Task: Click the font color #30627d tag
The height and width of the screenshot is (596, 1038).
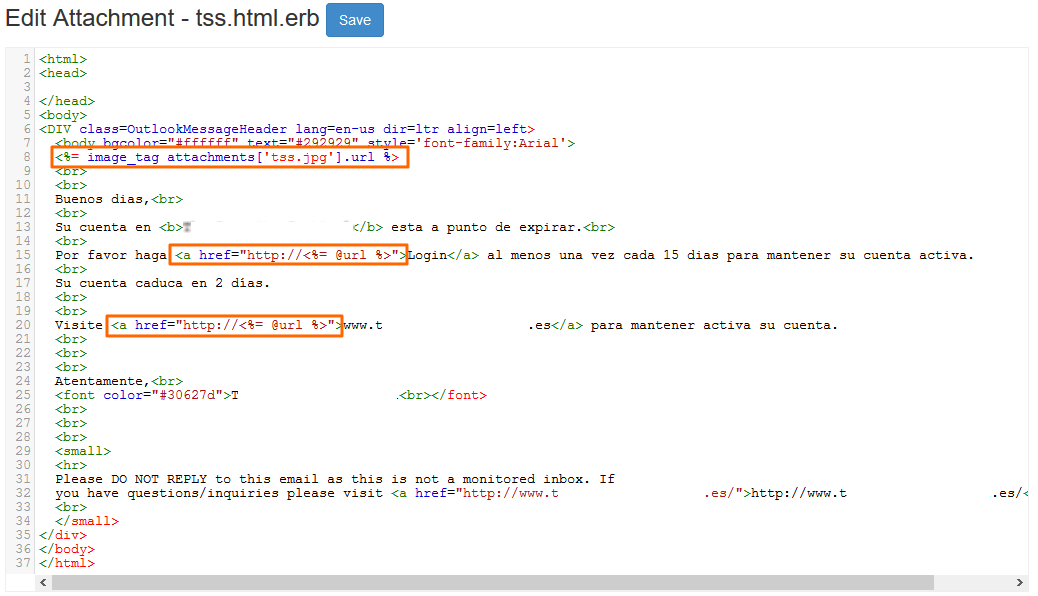Action: coord(143,395)
